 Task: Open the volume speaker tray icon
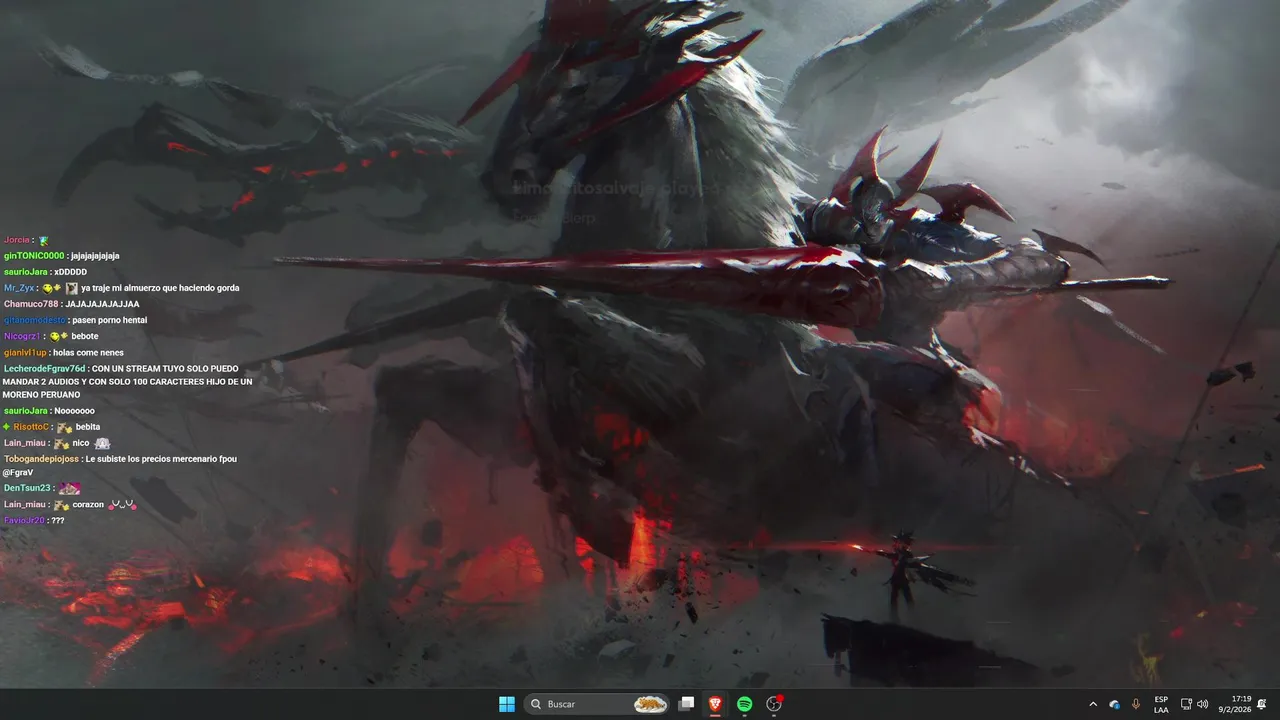pyautogui.click(x=1202, y=704)
